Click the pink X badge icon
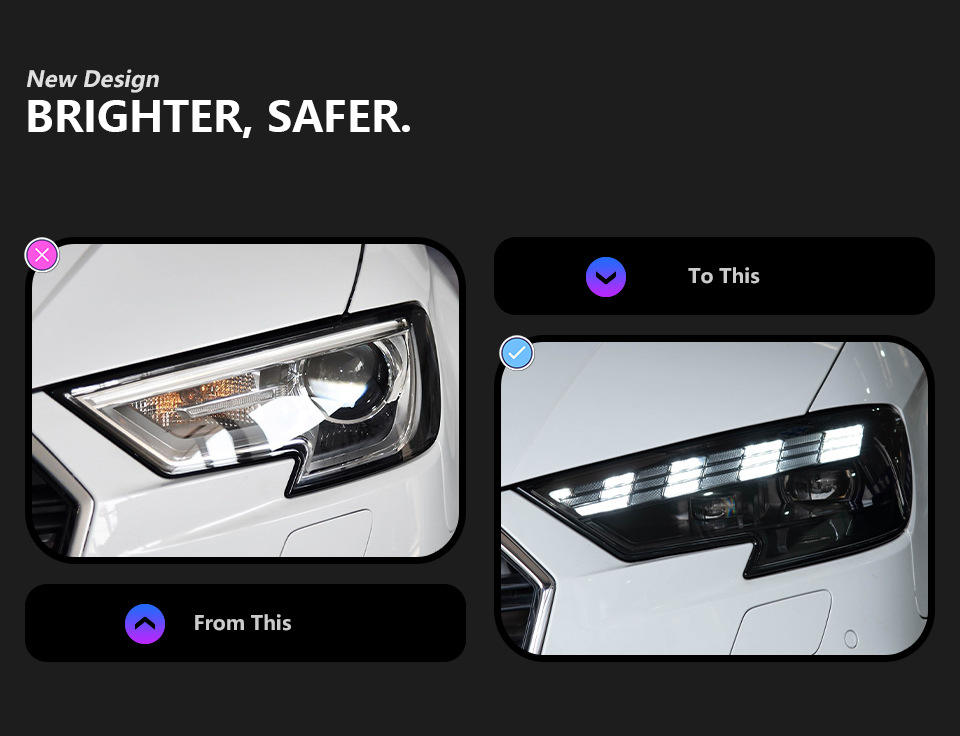960x736 pixels. [x=42, y=255]
